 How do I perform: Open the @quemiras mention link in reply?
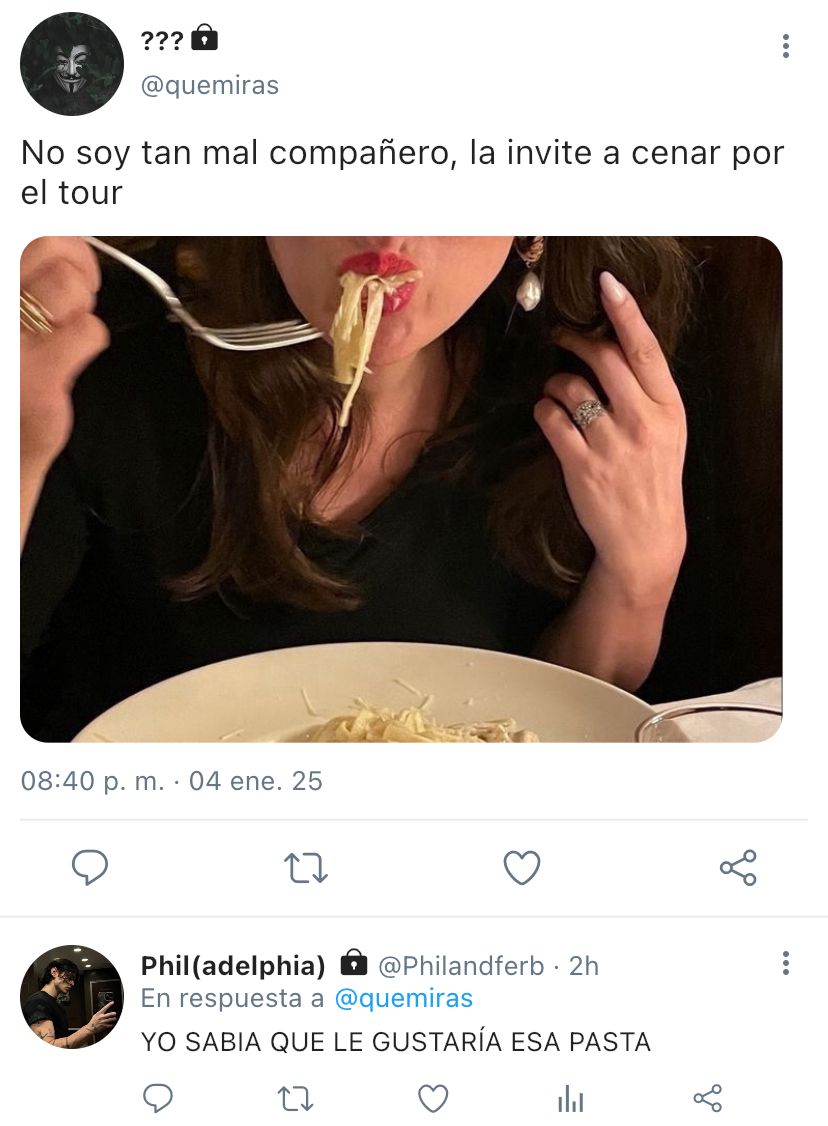(x=404, y=998)
